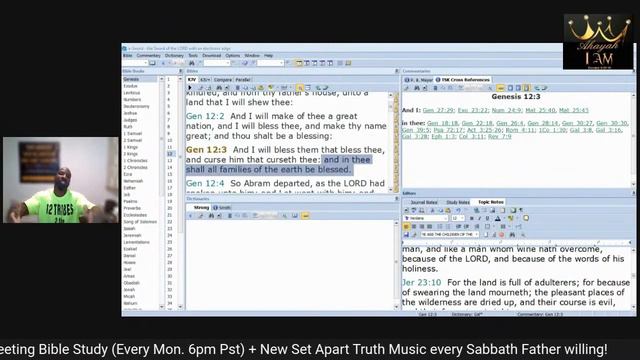Select the Smith dictionary tab
The image size is (640, 360).
pos(222,208)
